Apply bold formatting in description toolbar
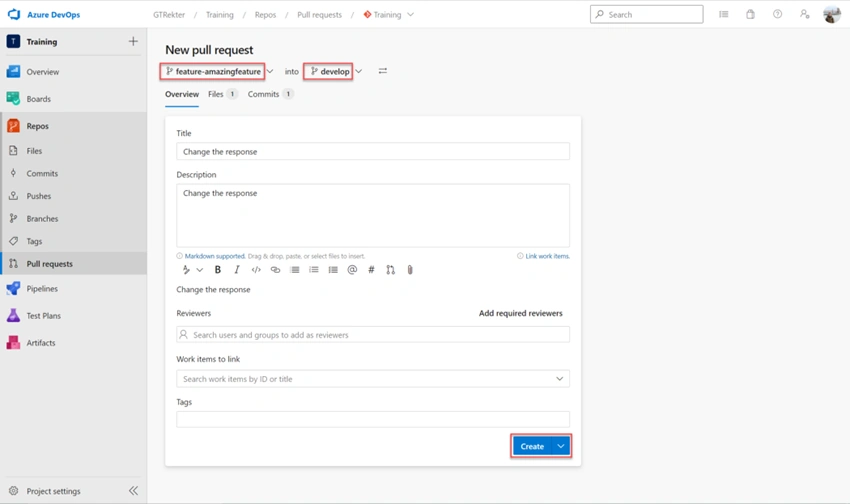 218,270
